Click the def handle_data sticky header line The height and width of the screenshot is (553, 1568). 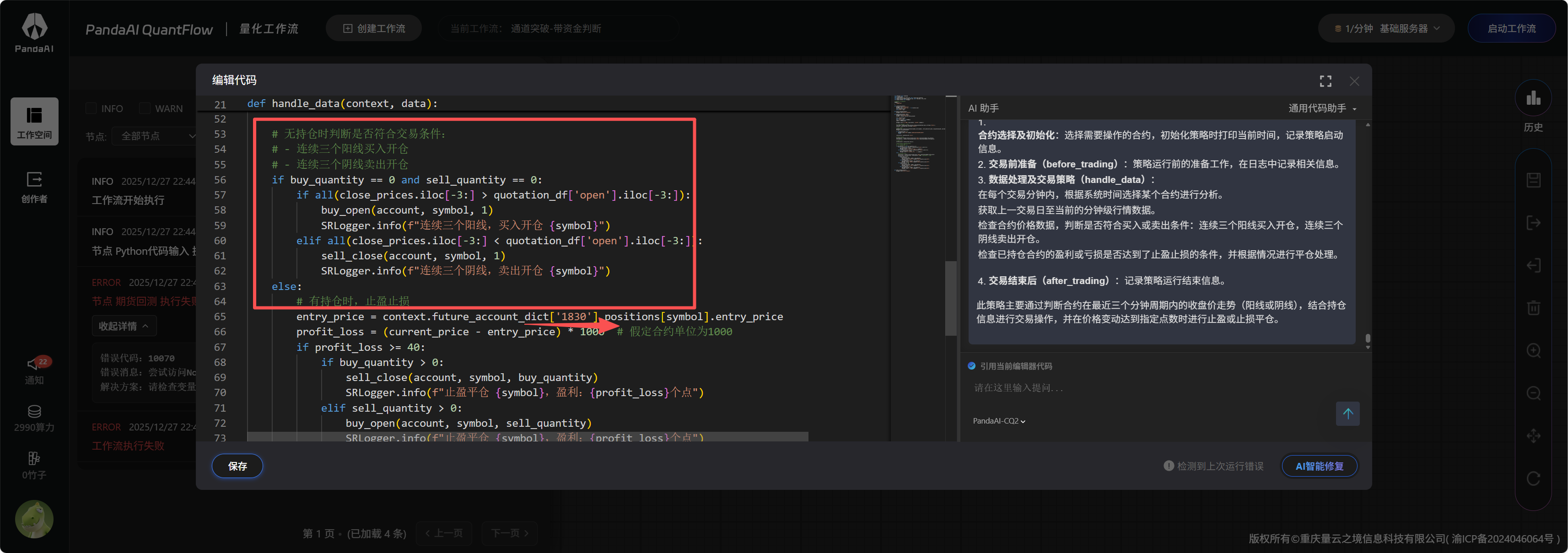[x=342, y=103]
